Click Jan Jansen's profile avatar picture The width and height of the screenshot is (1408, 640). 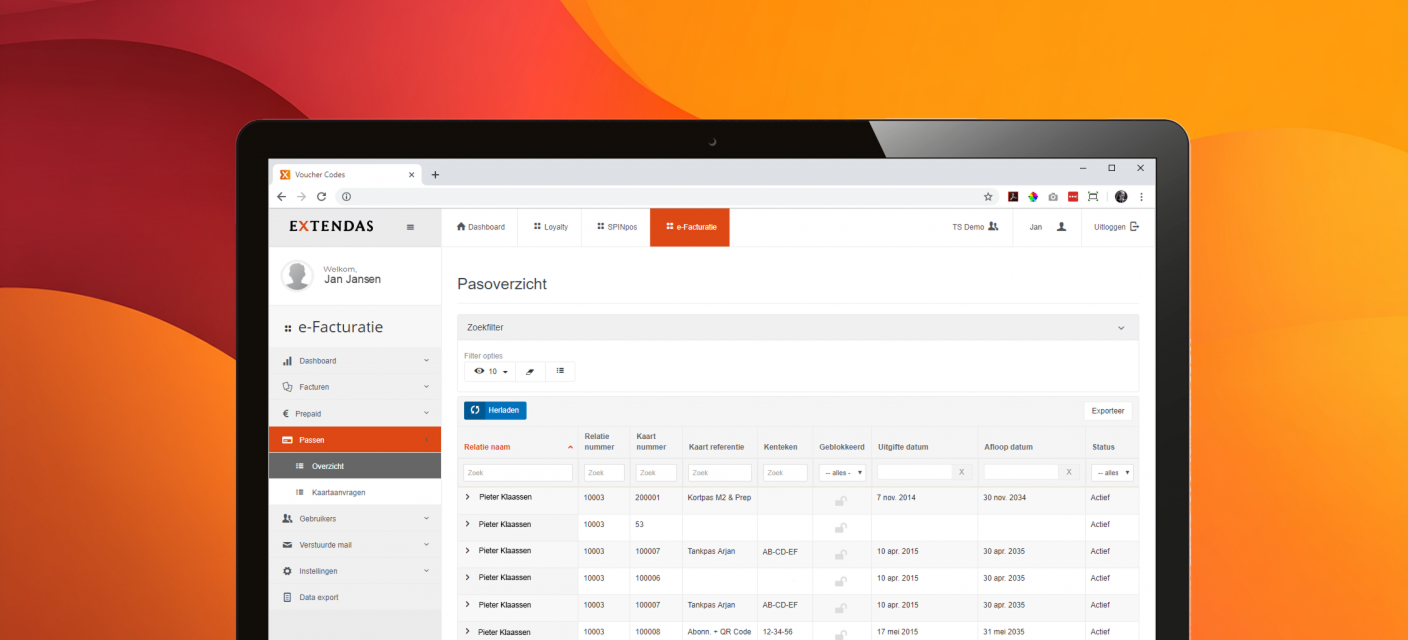pyautogui.click(x=297, y=275)
